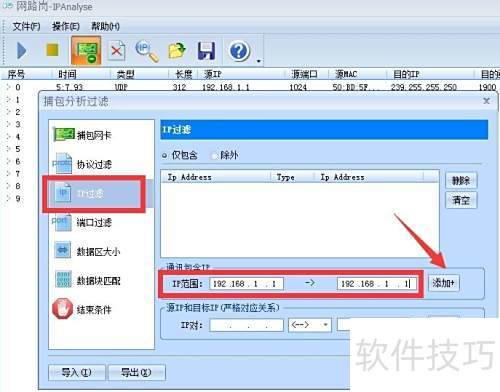500x392 pixels.
Task: Expand packet row 1
Action: (8, 100)
